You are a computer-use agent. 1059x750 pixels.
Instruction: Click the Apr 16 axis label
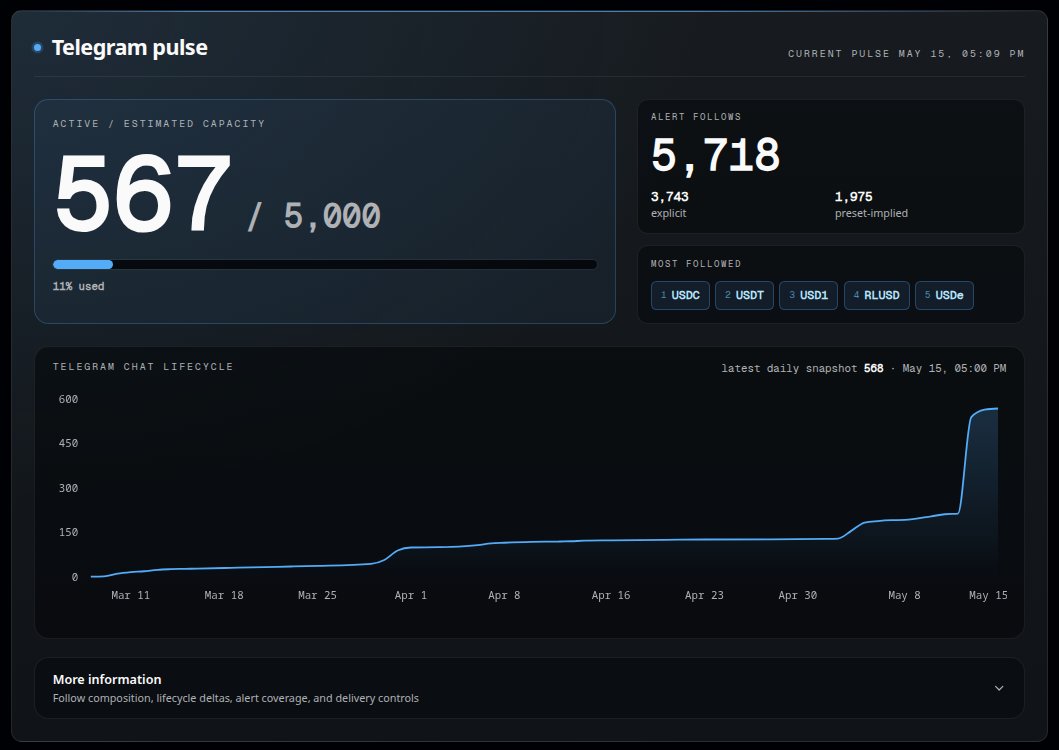[x=611, y=595]
